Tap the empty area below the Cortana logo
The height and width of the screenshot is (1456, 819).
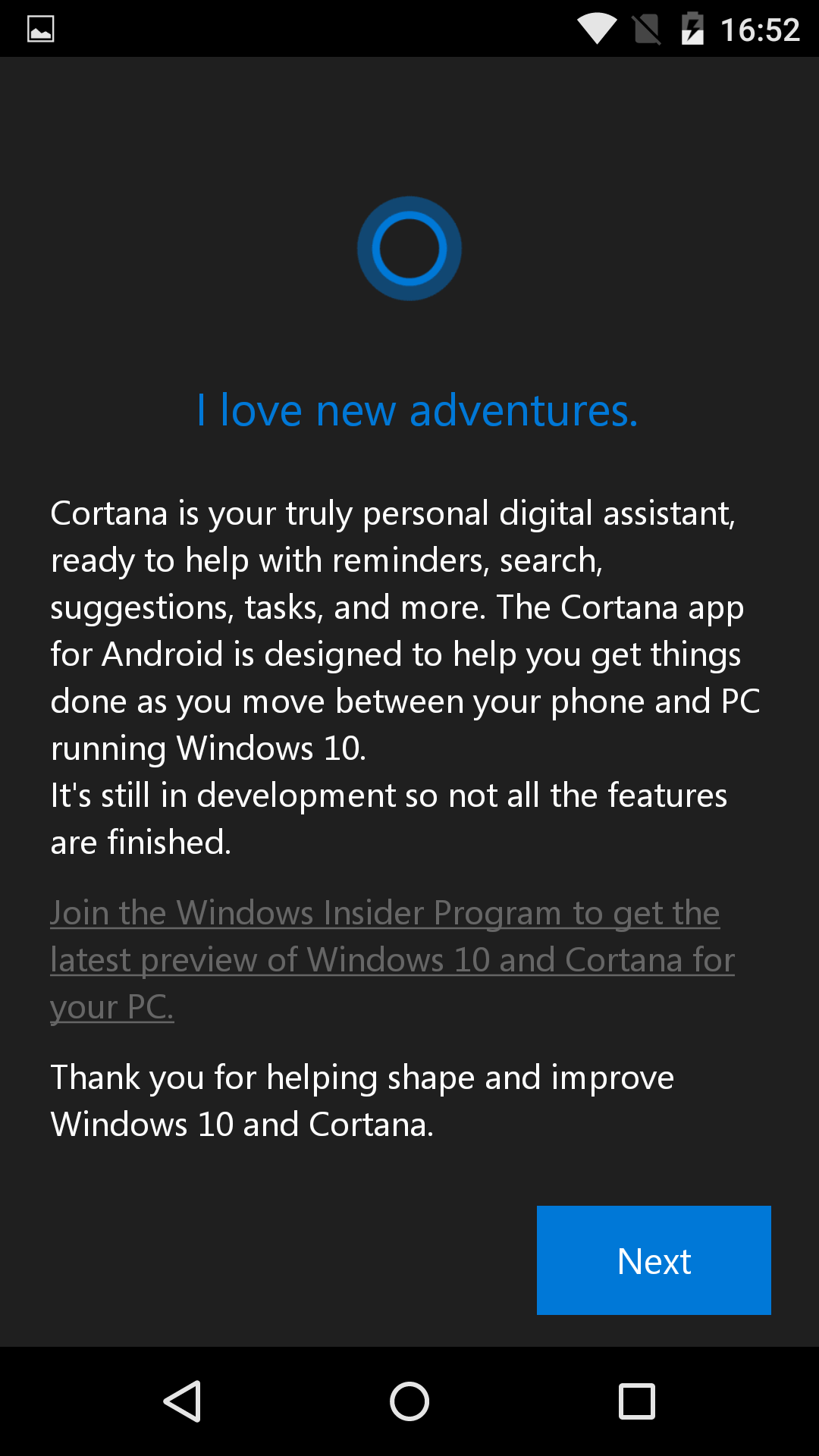click(x=409, y=341)
